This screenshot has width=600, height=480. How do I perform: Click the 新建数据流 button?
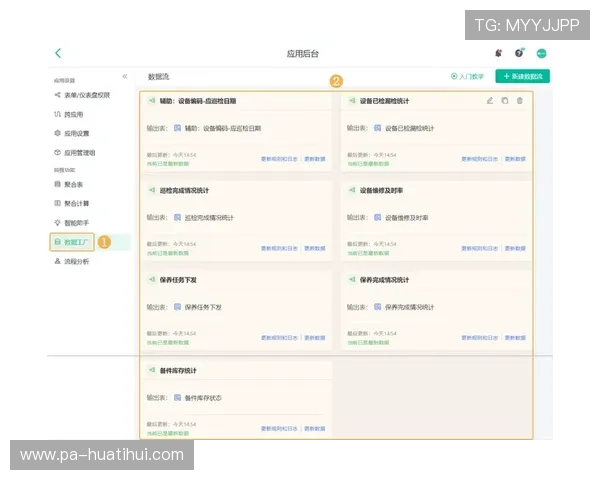point(522,76)
